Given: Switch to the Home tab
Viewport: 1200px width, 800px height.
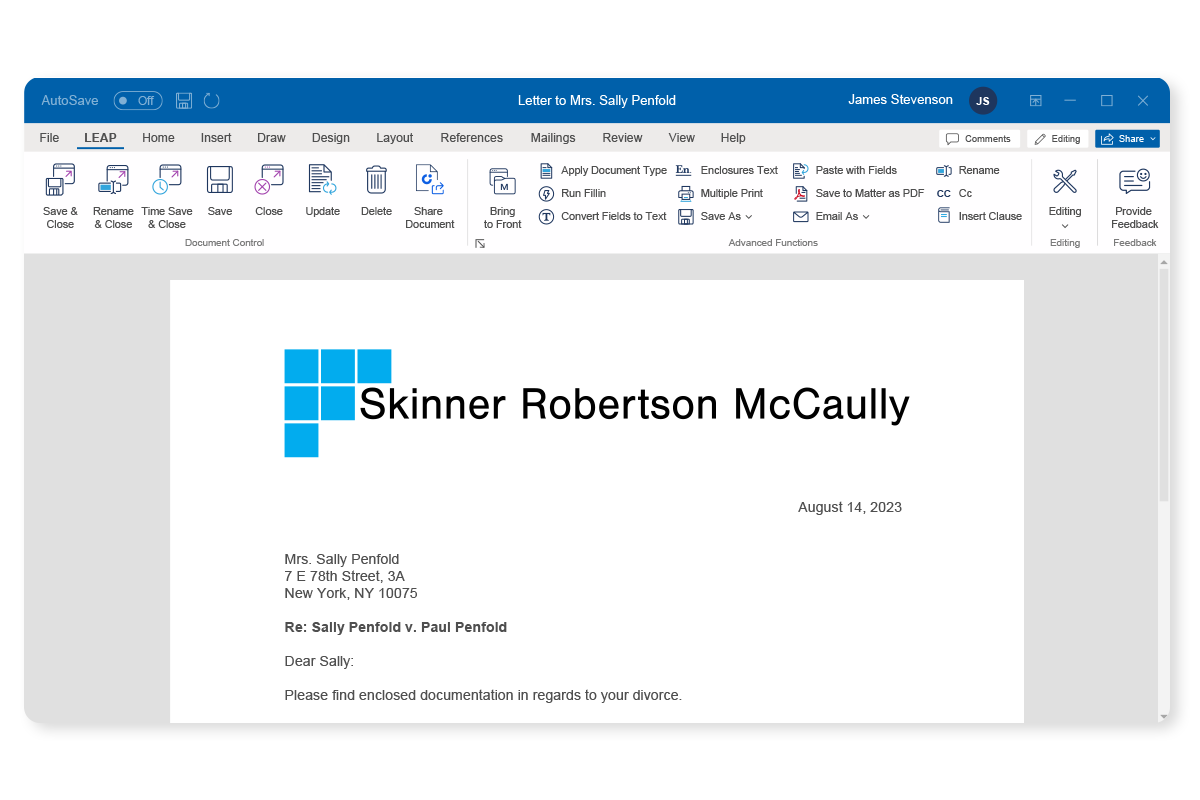Looking at the screenshot, I should [158, 138].
